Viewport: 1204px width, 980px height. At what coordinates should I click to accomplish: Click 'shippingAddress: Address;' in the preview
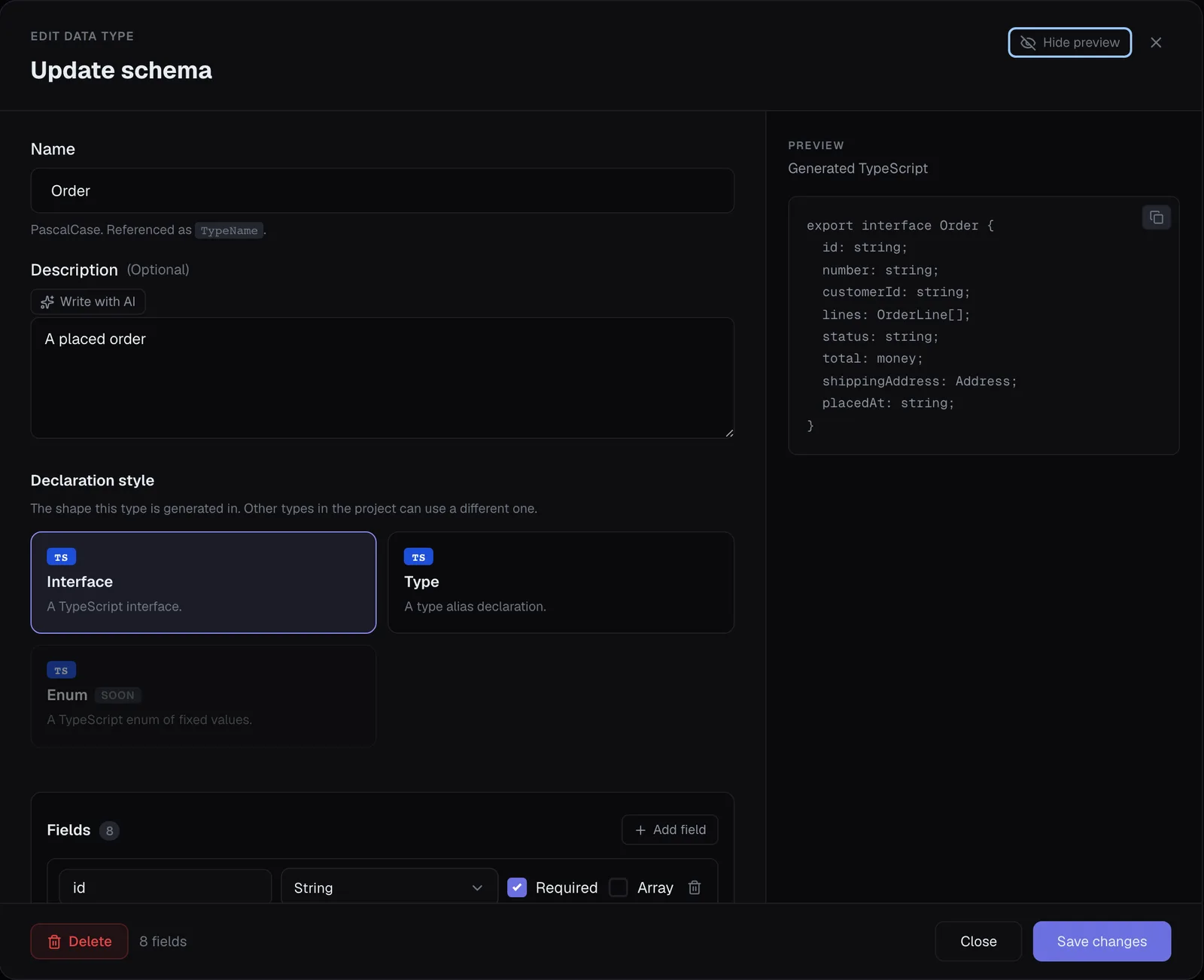coord(919,382)
